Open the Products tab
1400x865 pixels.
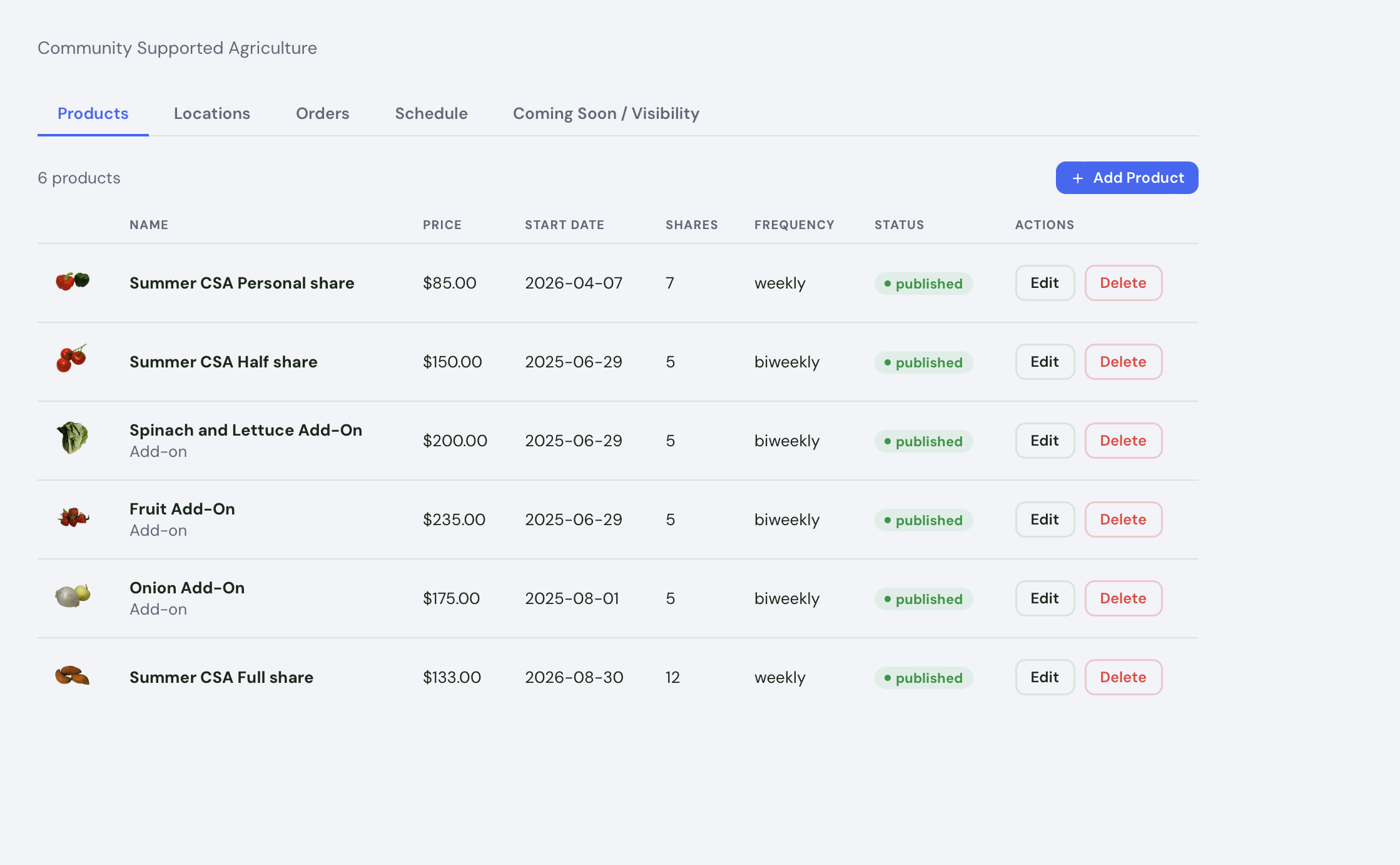(x=93, y=113)
